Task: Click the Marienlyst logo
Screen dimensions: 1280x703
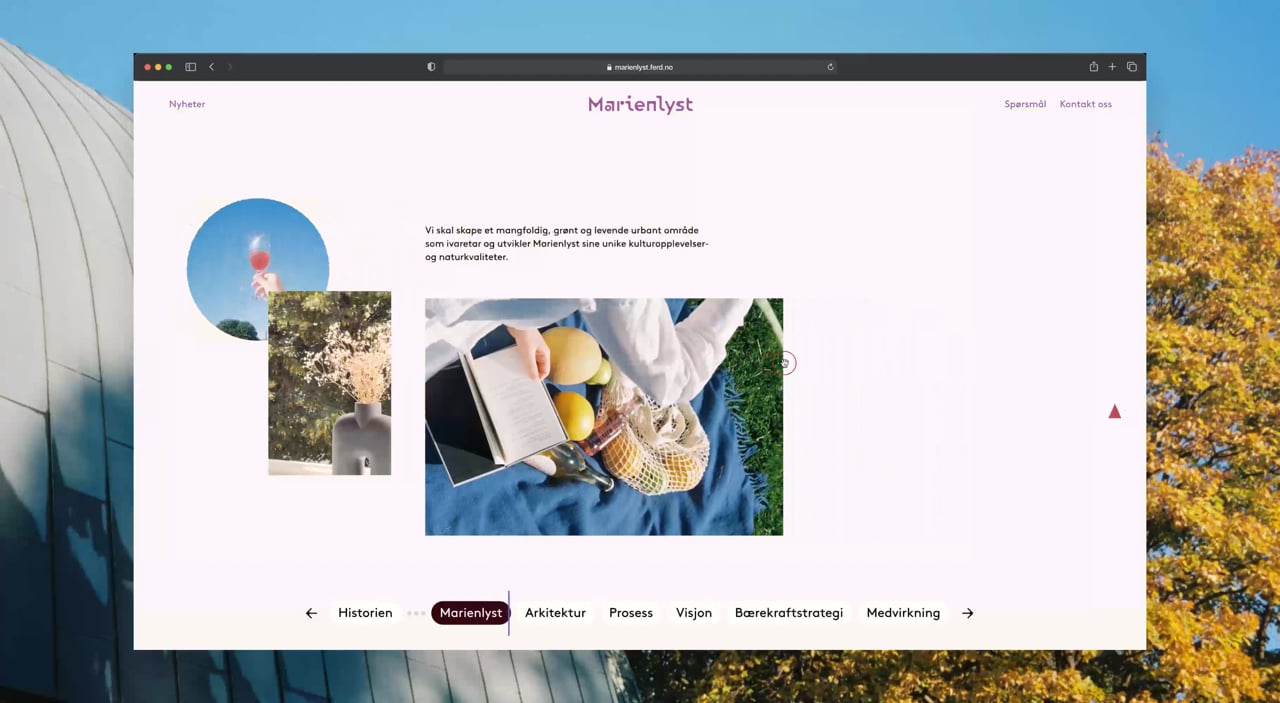Action: 640,105
